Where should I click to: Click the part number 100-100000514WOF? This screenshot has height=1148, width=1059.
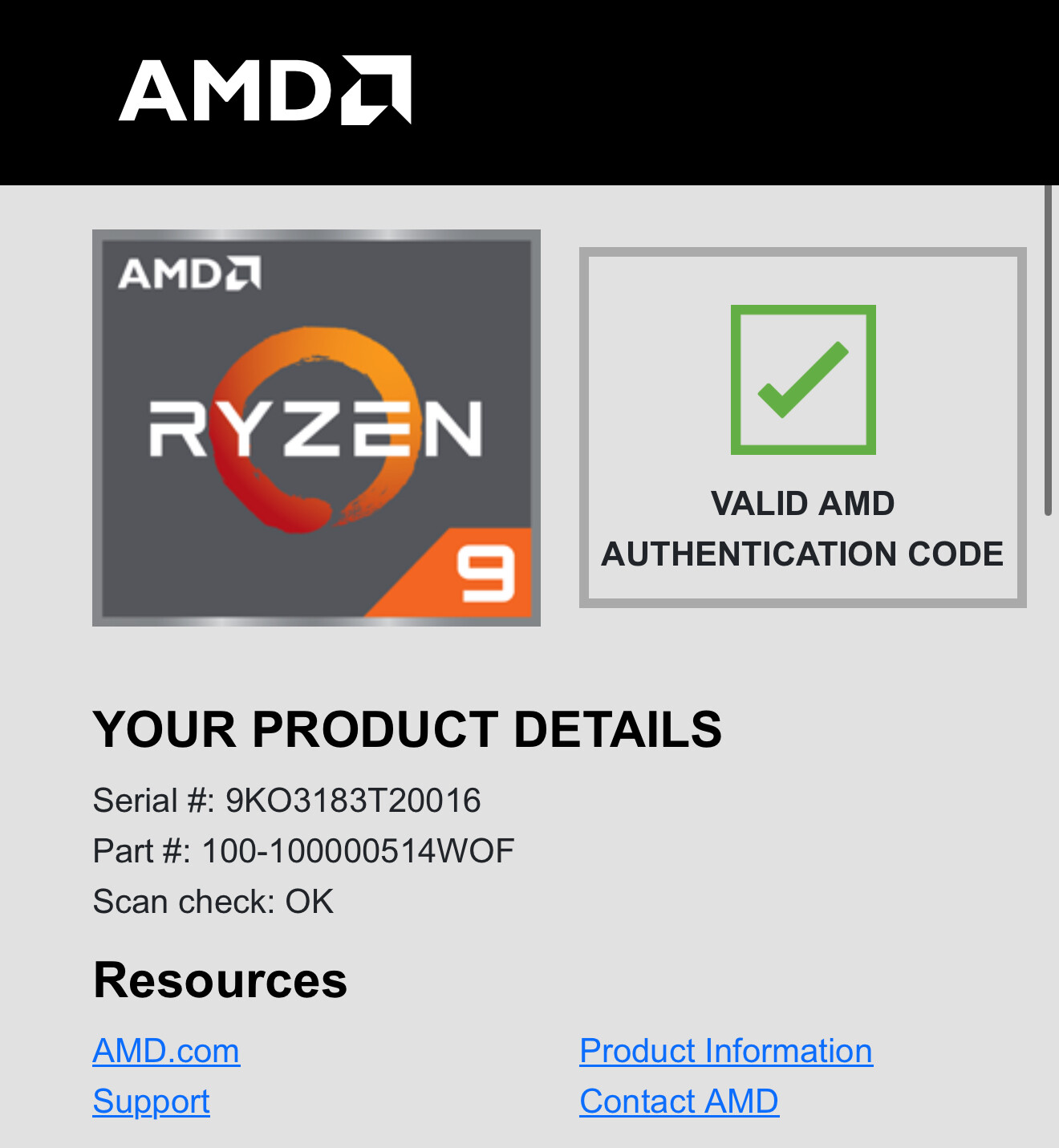coord(358,851)
